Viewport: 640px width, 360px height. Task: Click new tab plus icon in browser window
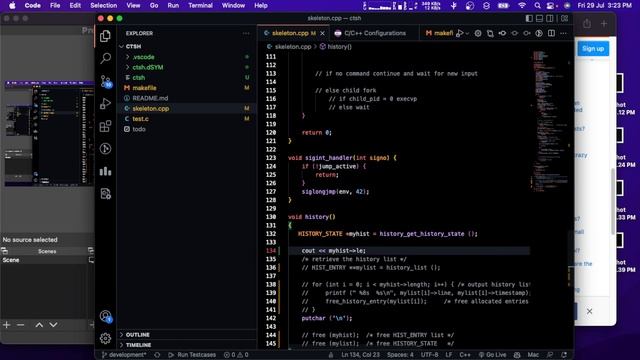point(604,24)
